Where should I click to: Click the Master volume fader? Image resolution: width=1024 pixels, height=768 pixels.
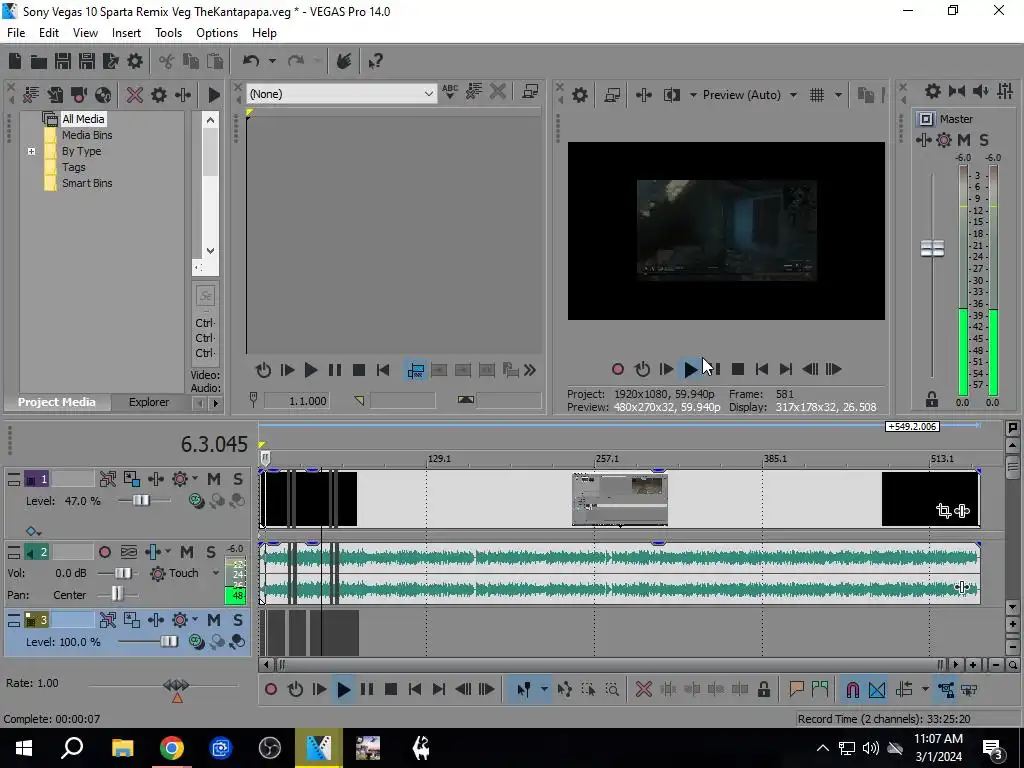[x=932, y=249]
